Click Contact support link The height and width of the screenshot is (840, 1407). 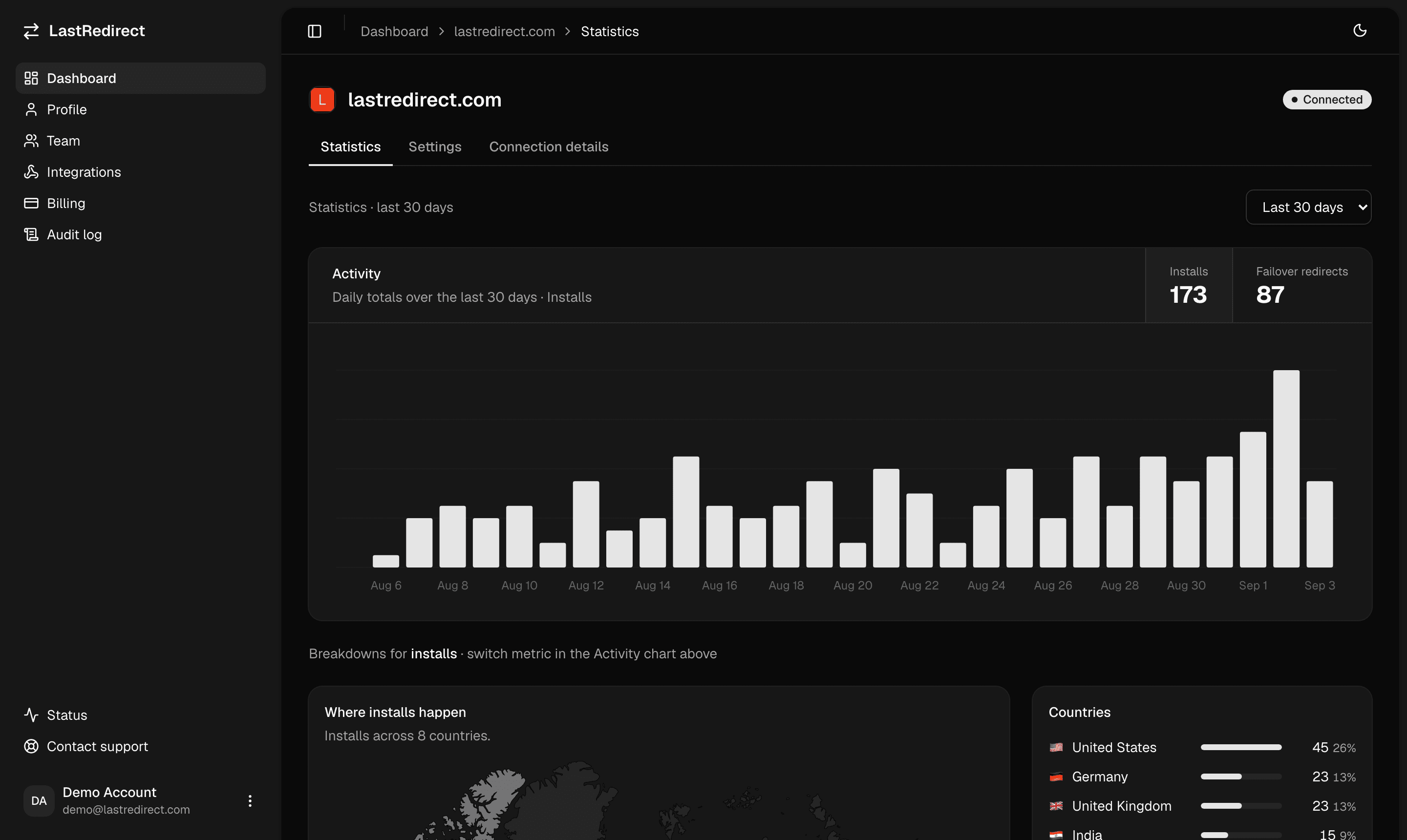click(x=140, y=746)
